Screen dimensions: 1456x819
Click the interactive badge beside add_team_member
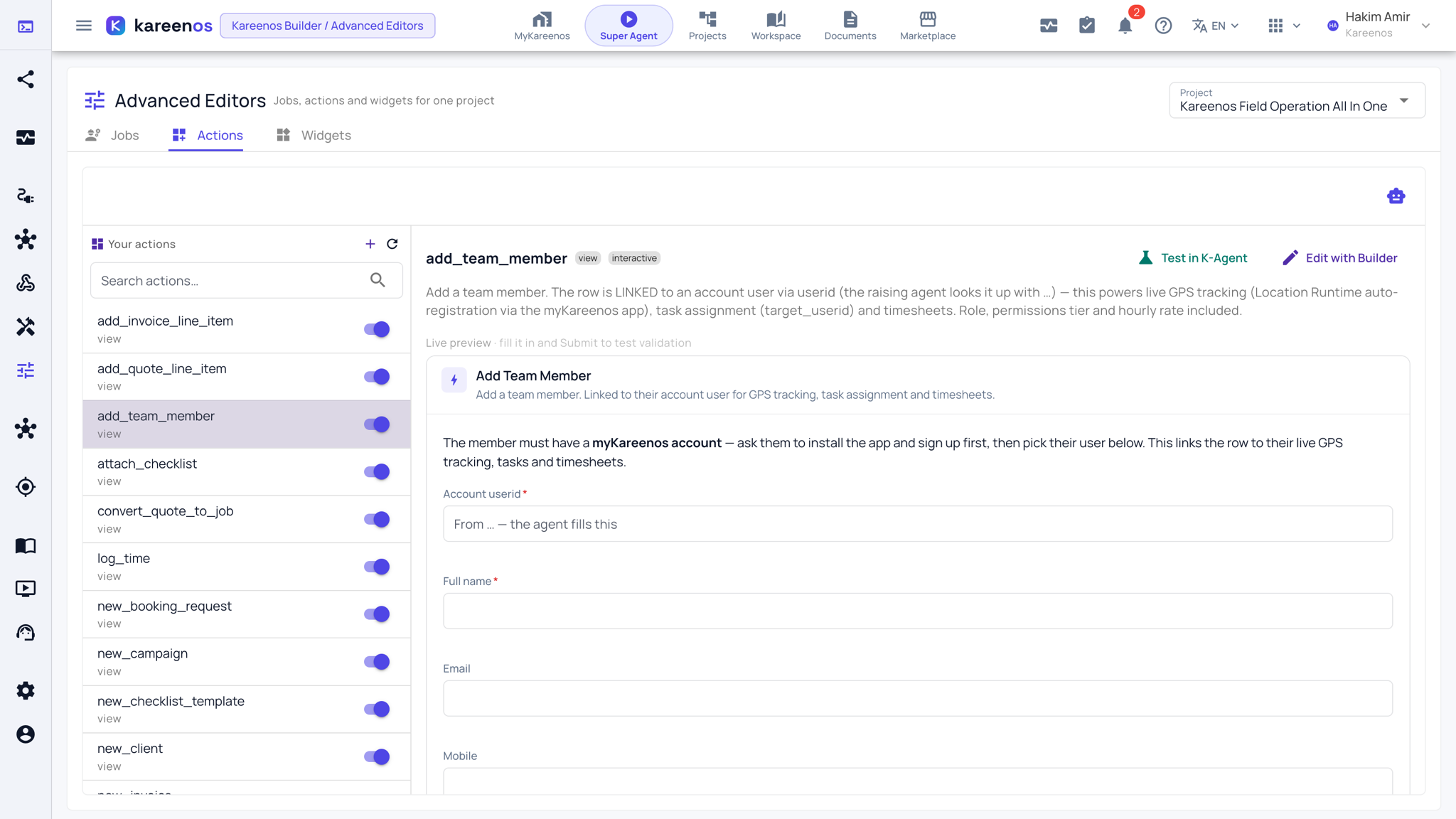pyautogui.click(x=634, y=258)
